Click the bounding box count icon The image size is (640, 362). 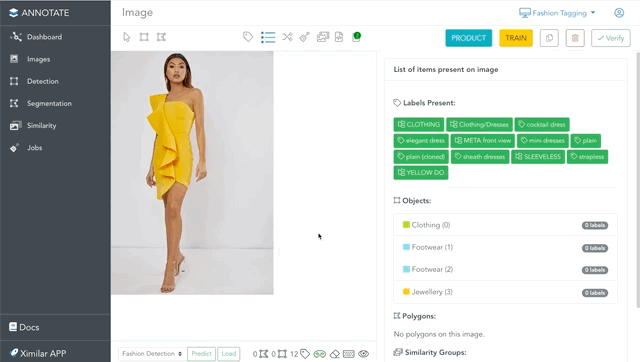[282, 354]
